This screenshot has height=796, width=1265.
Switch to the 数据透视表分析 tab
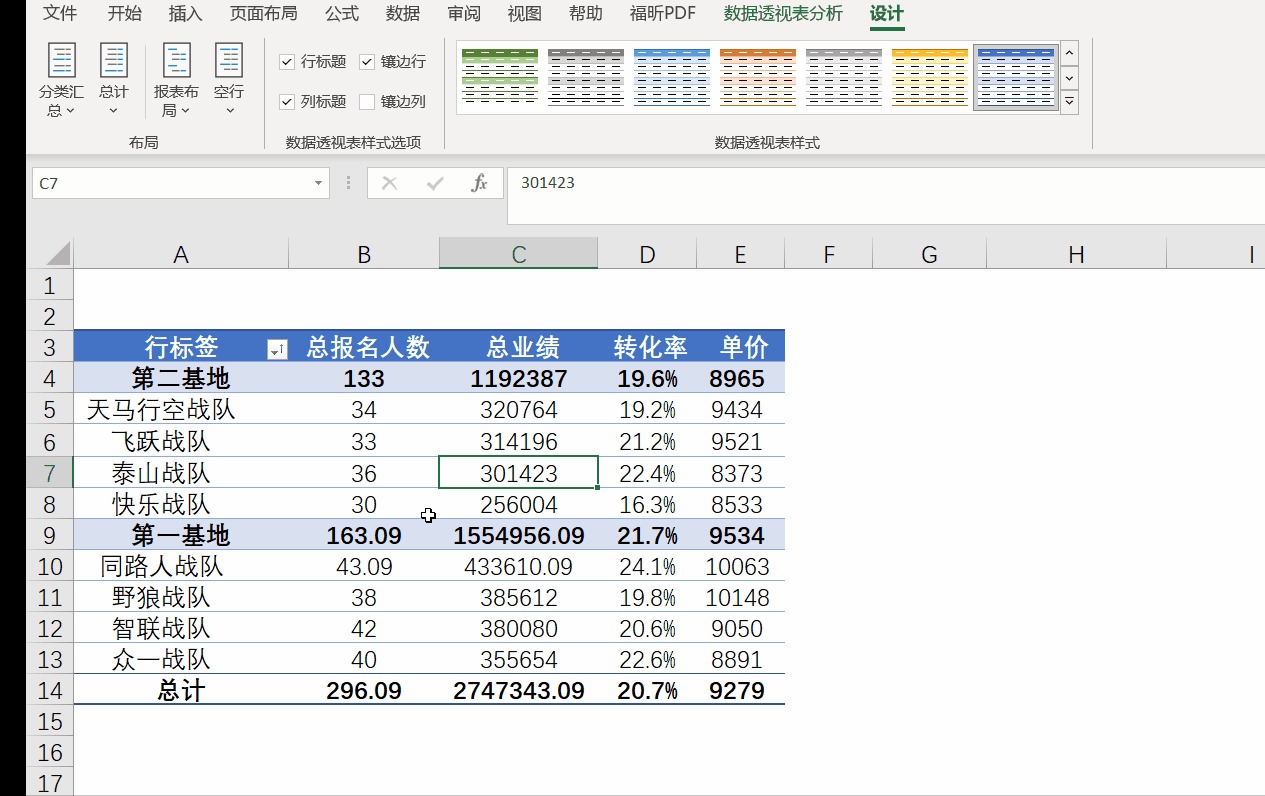click(783, 13)
